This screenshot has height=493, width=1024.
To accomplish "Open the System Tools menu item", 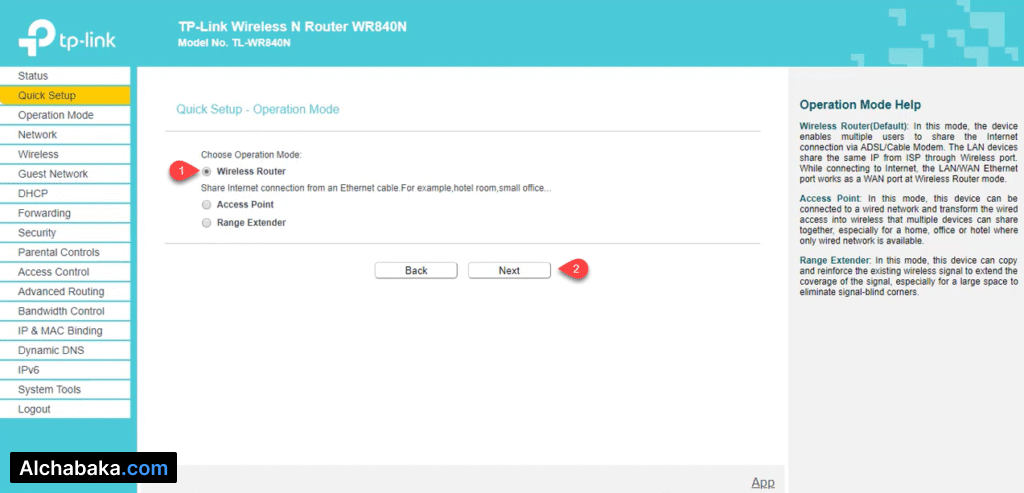I will pyautogui.click(x=65, y=389).
